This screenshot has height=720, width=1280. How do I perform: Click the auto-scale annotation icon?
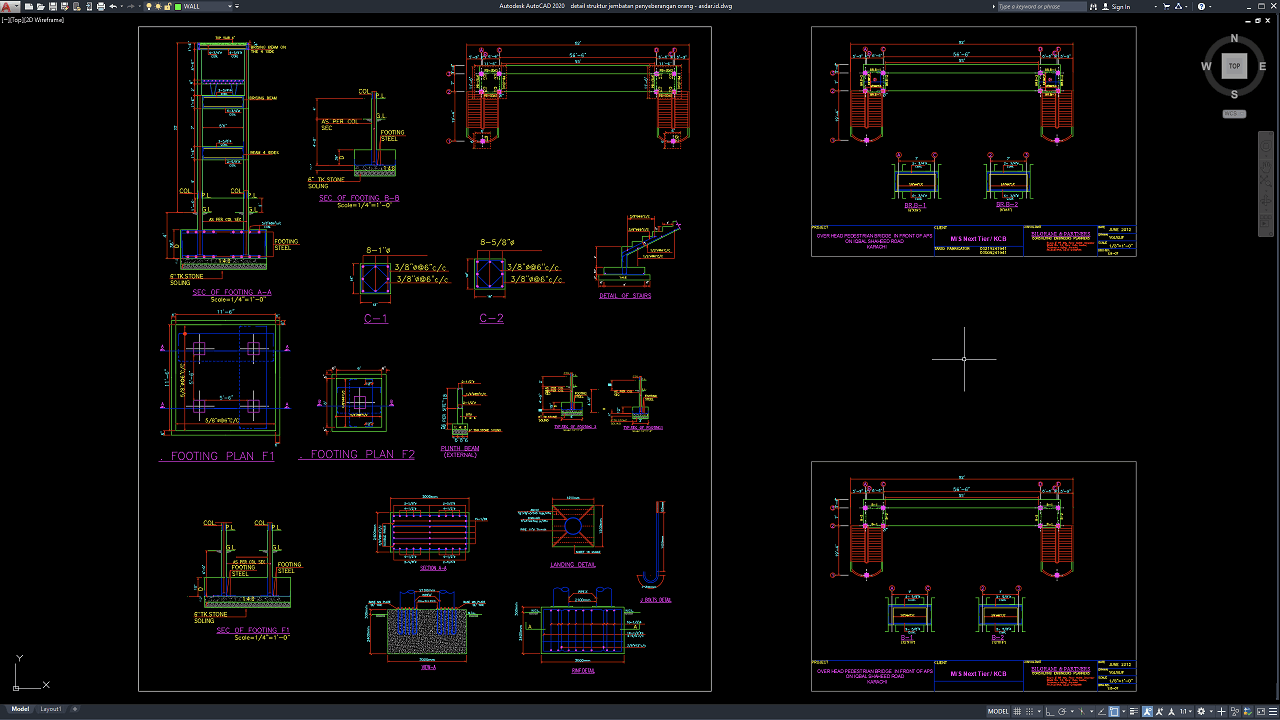(1160, 712)
